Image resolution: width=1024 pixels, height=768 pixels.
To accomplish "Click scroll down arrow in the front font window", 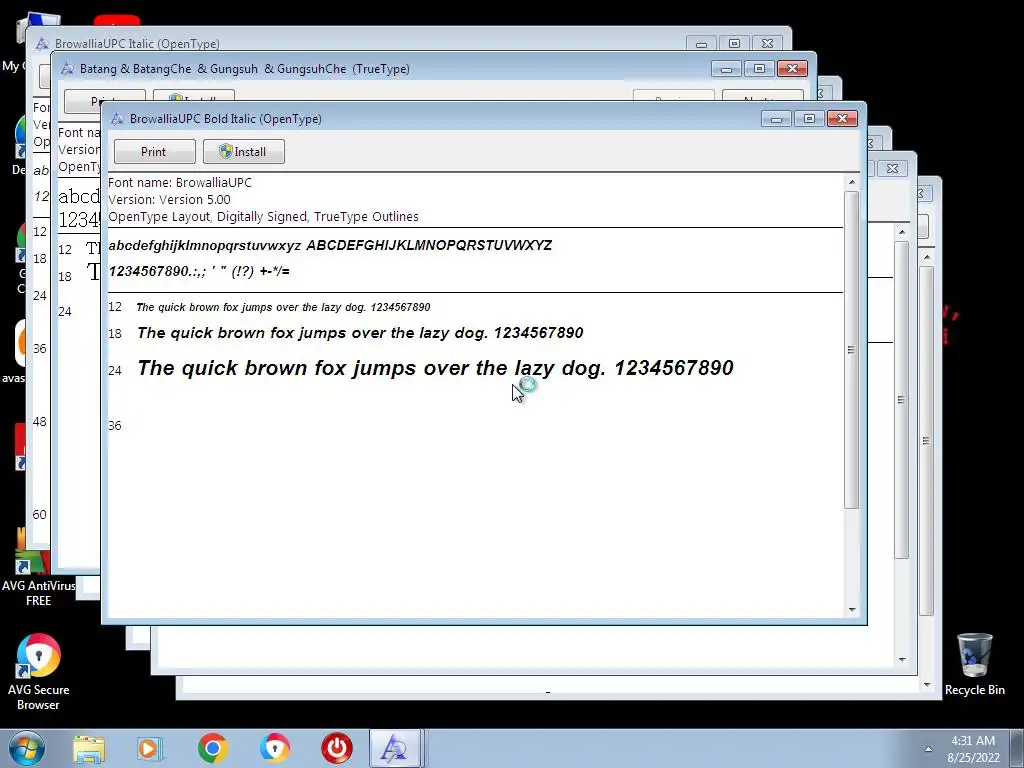I will tap(851, 610).
